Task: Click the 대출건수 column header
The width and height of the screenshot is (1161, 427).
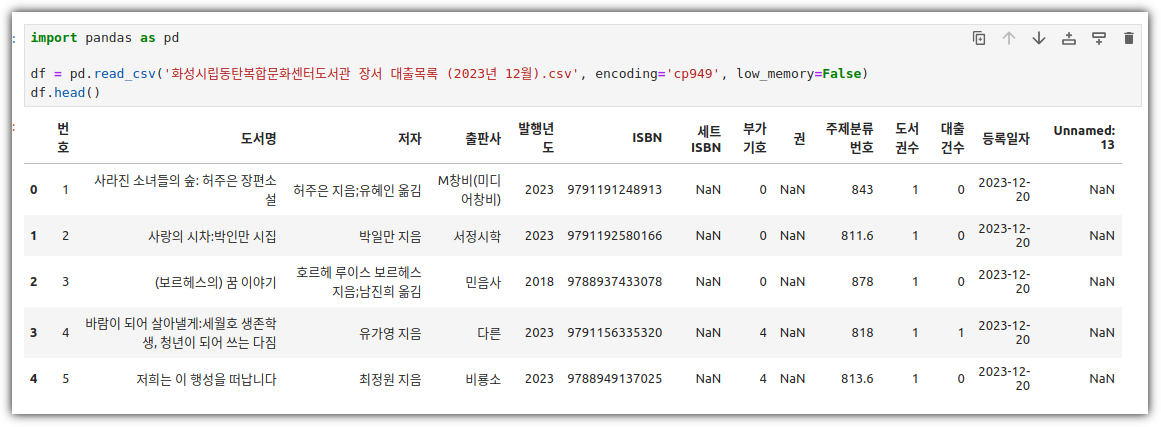Action: click(952, 137)
